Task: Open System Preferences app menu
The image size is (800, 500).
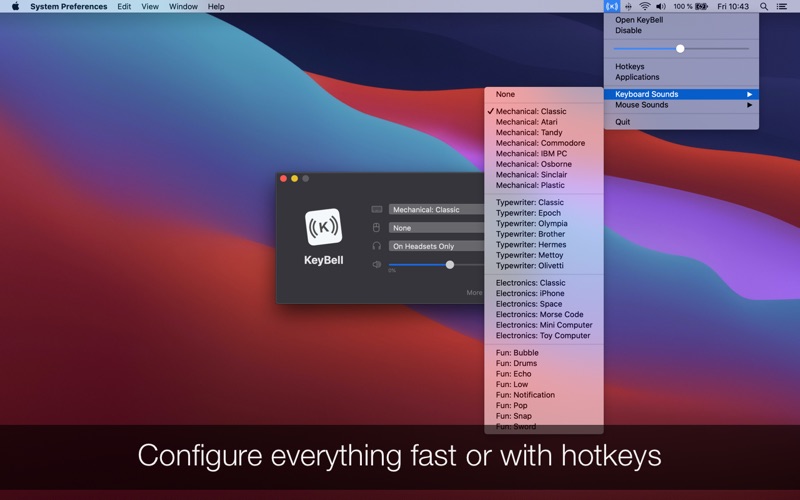Action: coord(68,7)
